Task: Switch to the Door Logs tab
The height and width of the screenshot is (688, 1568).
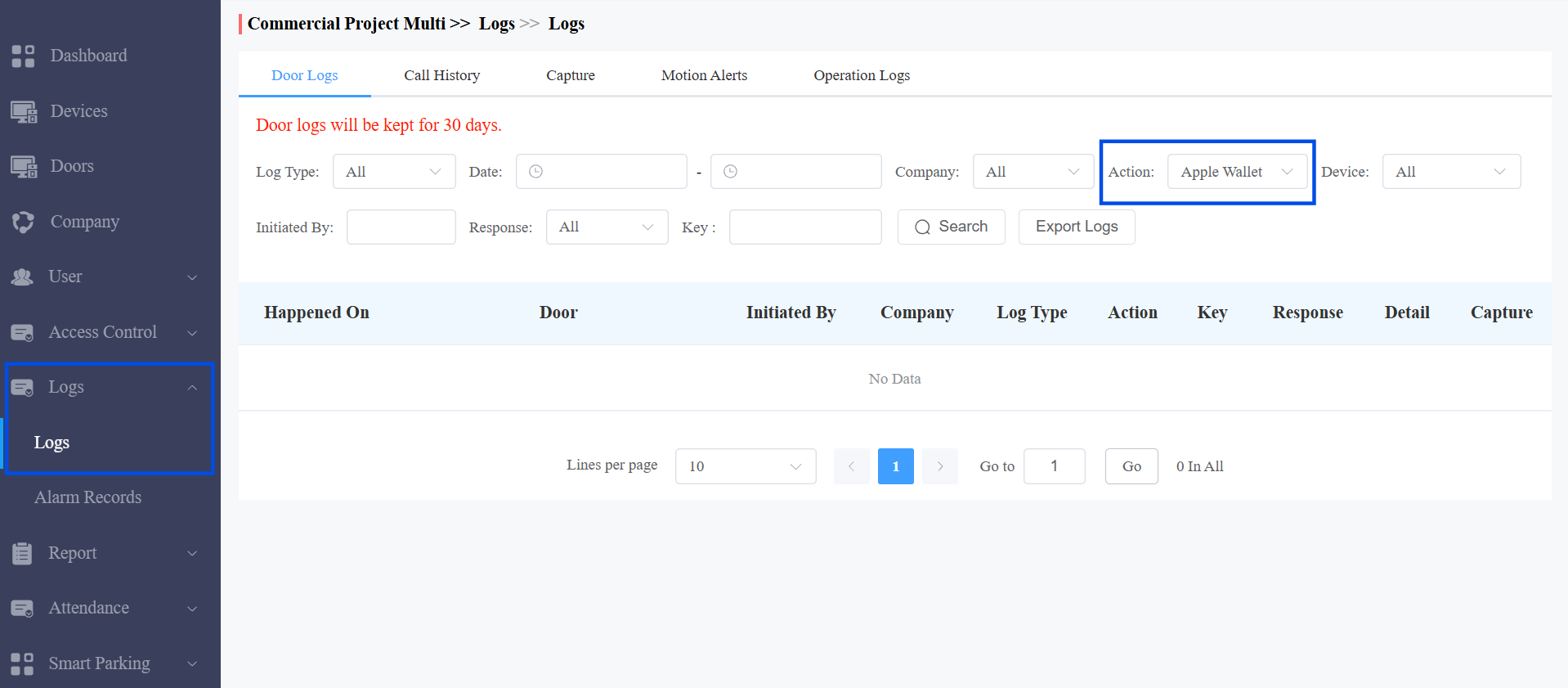Action: 305,75
